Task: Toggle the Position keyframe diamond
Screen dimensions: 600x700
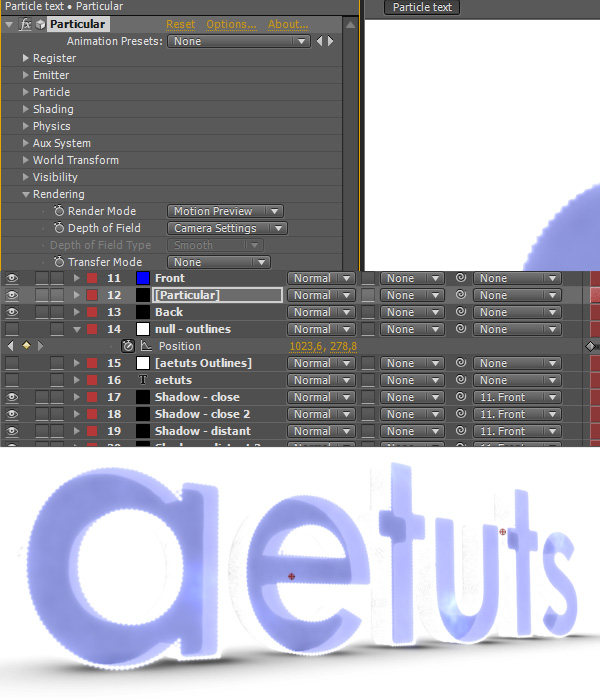Action: pos(26,345)
